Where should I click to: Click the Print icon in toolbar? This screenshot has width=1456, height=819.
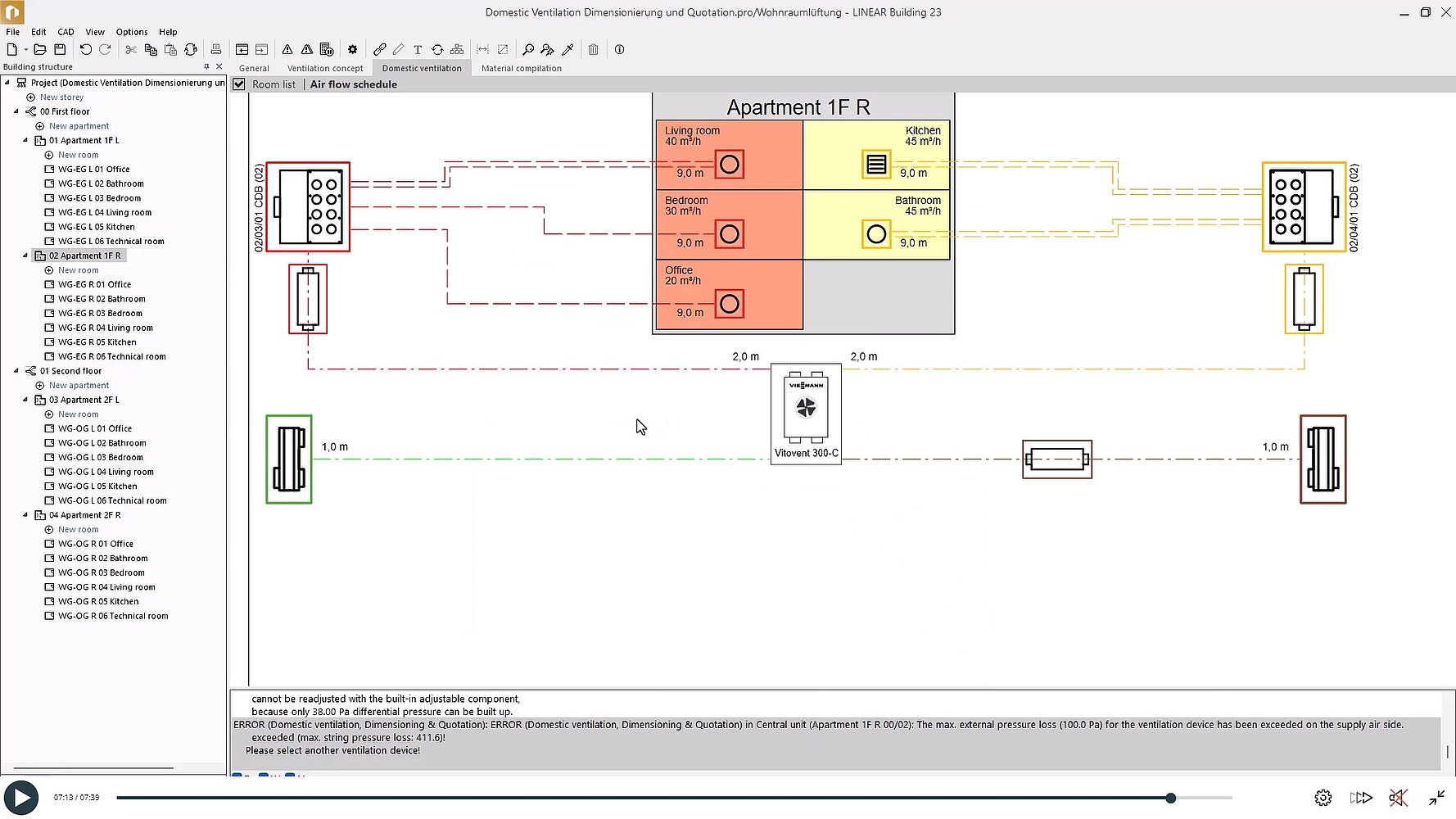(216, 50)
